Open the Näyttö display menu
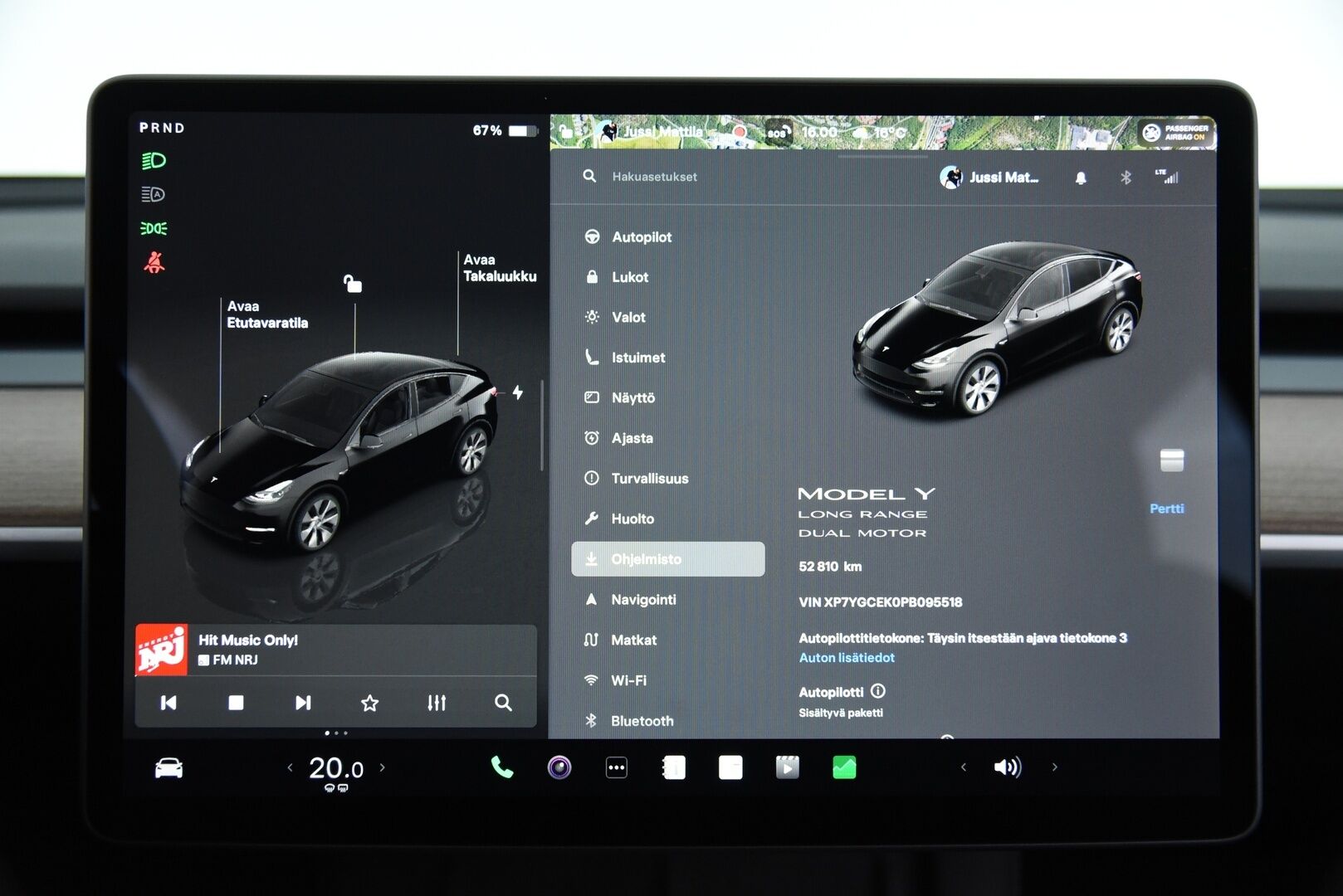1343x896 pixels. [x=619, y=397]
